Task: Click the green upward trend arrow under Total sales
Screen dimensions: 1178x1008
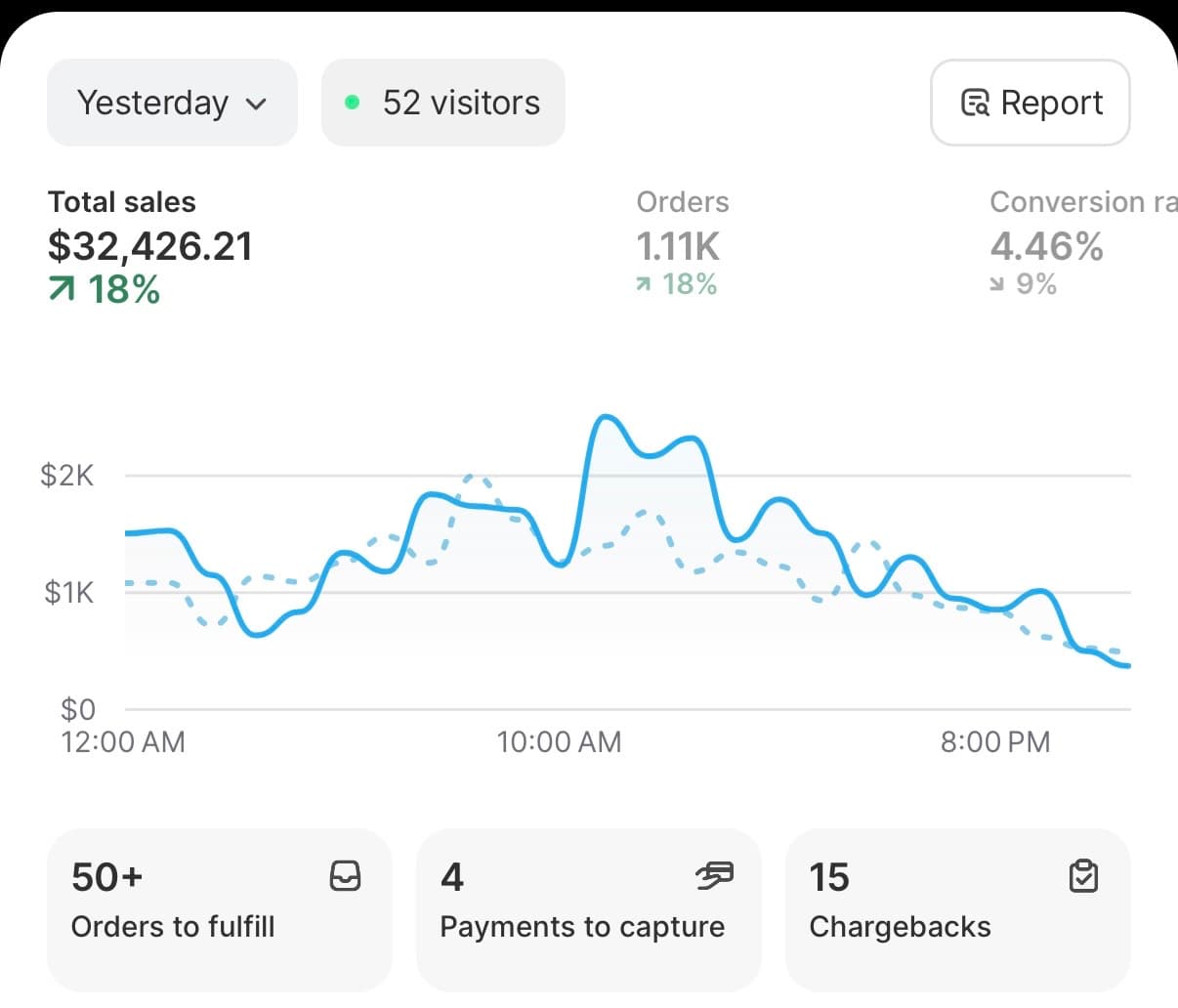Action: [64, 289]
